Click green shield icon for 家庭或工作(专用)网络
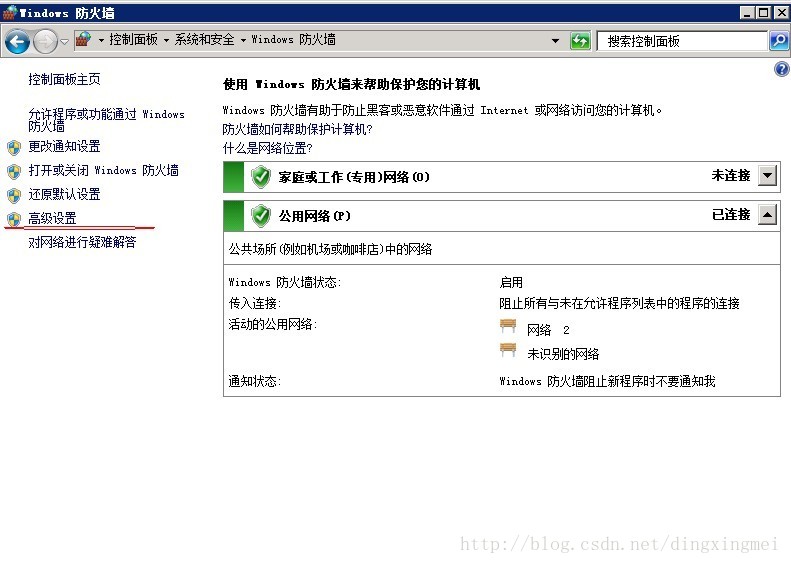This screenshot has height=564, width=791. coord(261,177)
